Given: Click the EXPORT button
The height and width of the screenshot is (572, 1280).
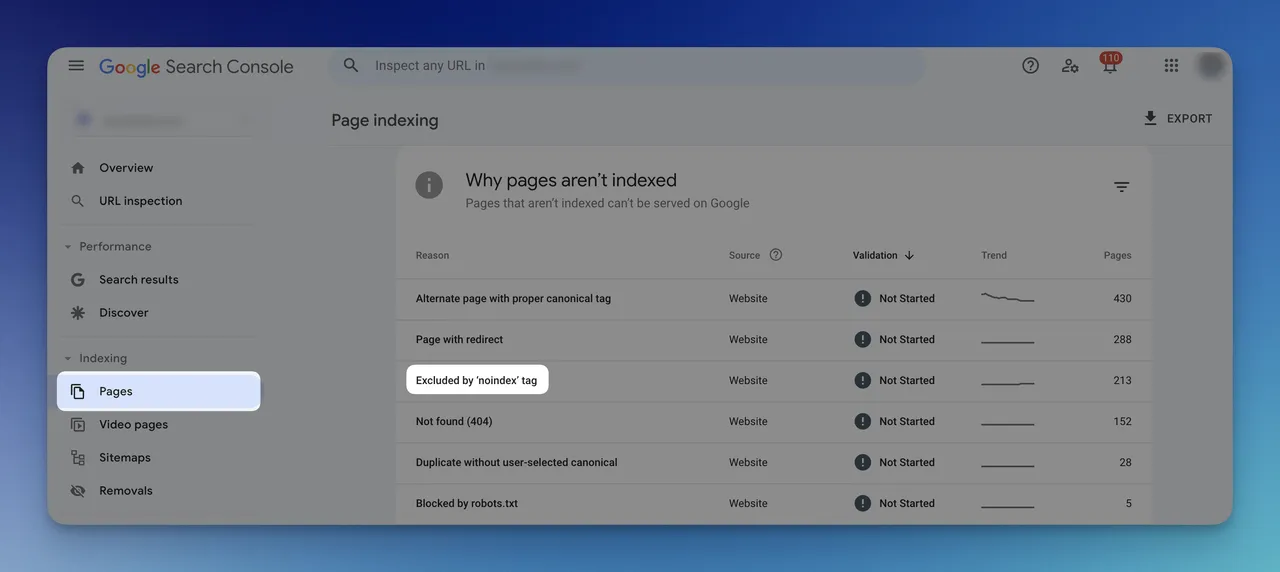Looking at the screenshot, I should 1177,118.
